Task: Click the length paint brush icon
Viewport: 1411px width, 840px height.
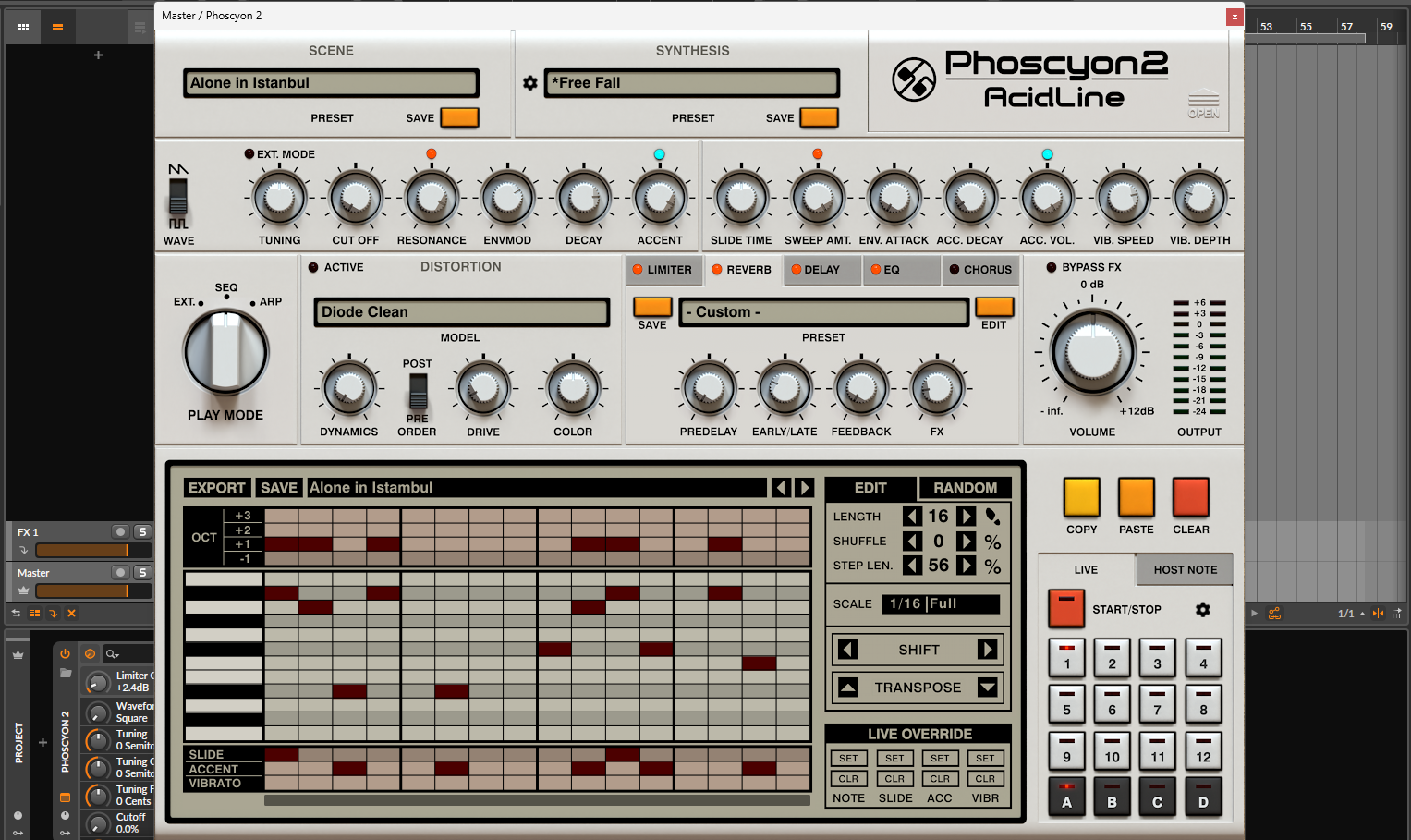Action: coord(992,517)
